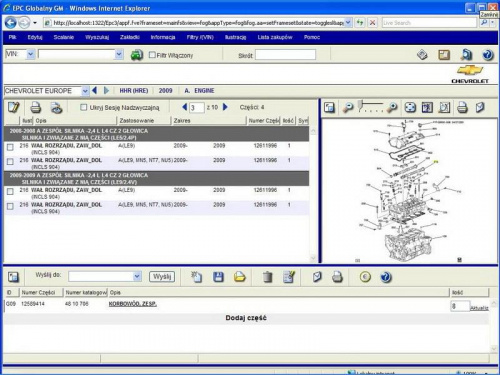
Task: Click the top toolbar search documents icon
Action: pyautogui.click(x=466, y=55)
